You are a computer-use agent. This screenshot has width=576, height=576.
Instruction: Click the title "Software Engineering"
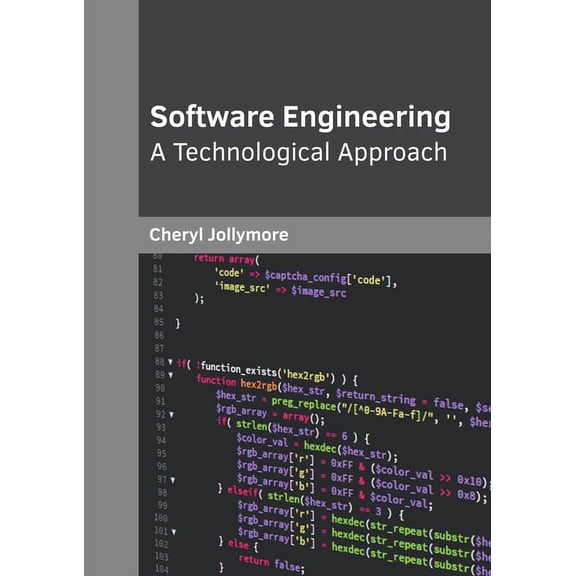[x=300, y=117]
